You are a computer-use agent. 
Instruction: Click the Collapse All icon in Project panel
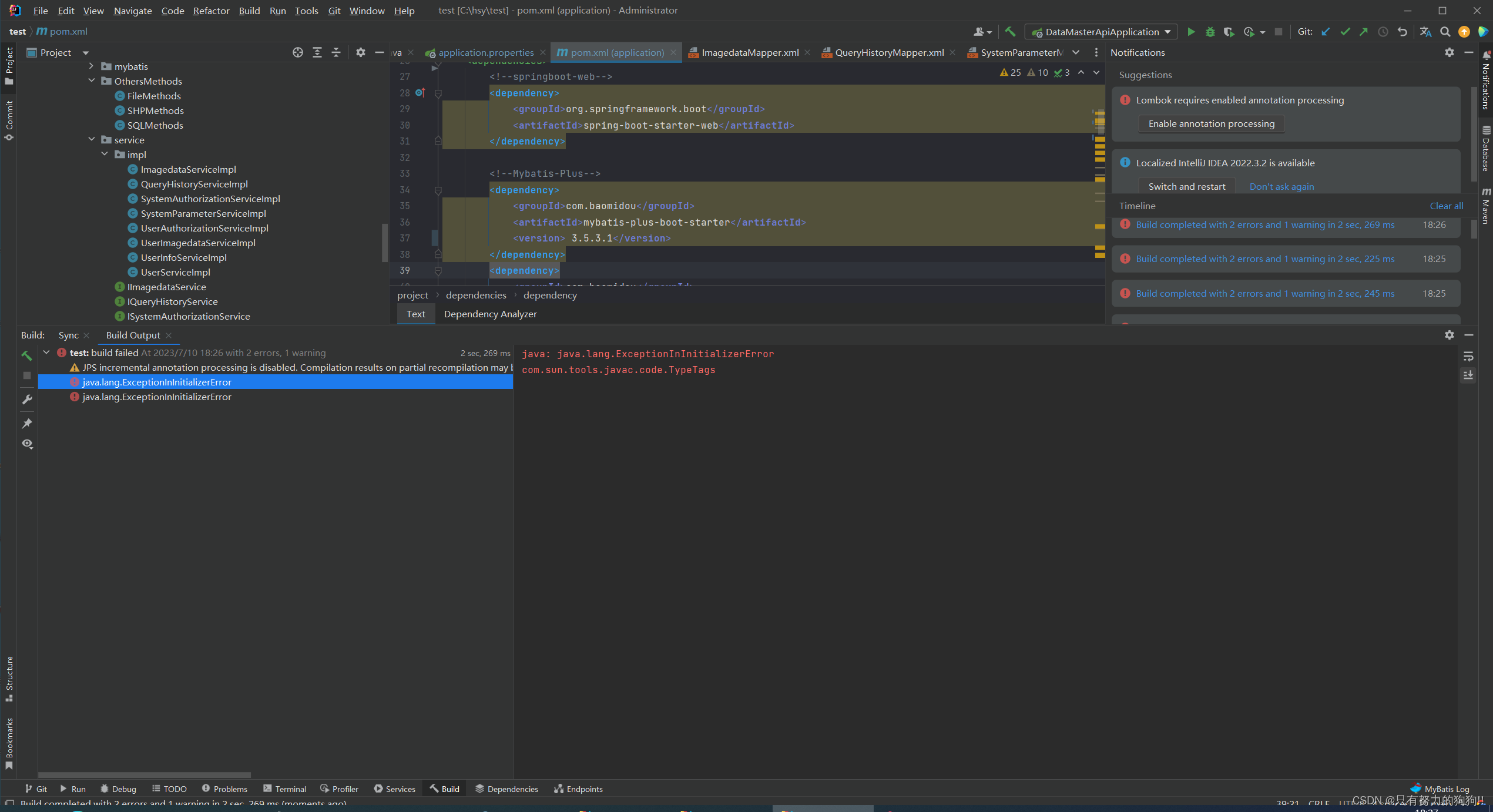point(336,52)
